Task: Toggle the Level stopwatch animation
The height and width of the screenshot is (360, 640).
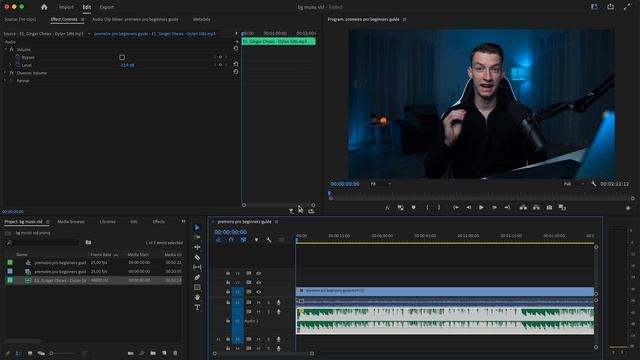Action: point(18,65)
